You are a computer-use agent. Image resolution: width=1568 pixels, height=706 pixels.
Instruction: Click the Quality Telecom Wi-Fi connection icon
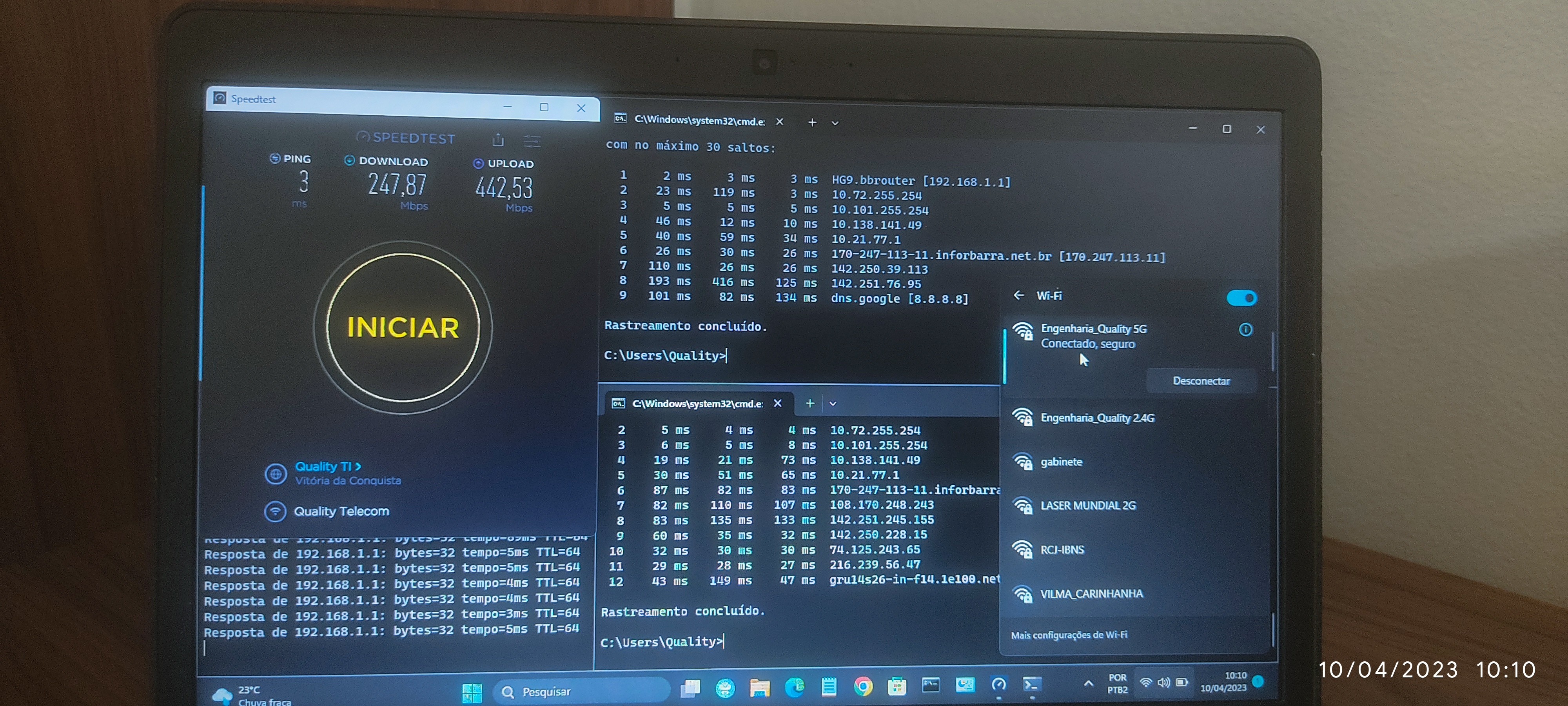[275, 511]
